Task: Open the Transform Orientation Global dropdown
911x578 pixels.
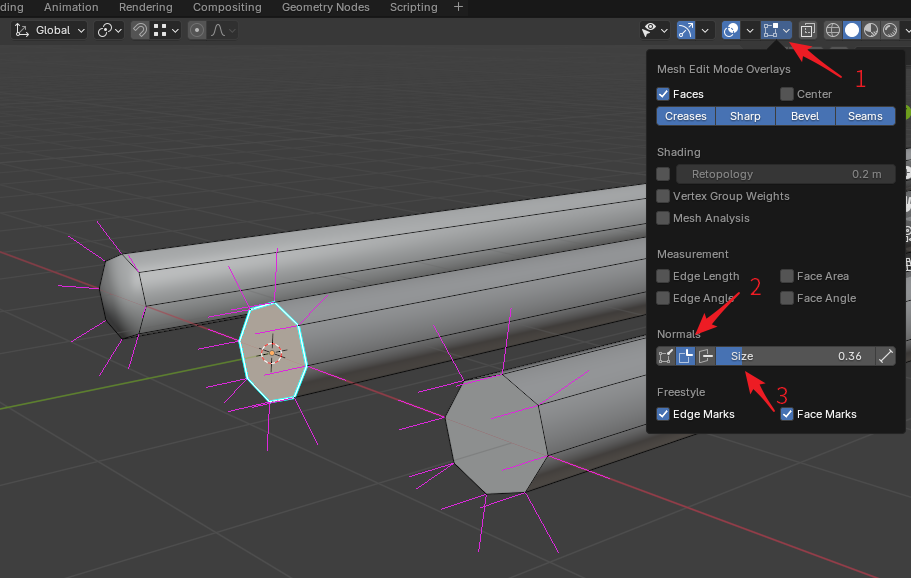Action: [x=49, y=30]
